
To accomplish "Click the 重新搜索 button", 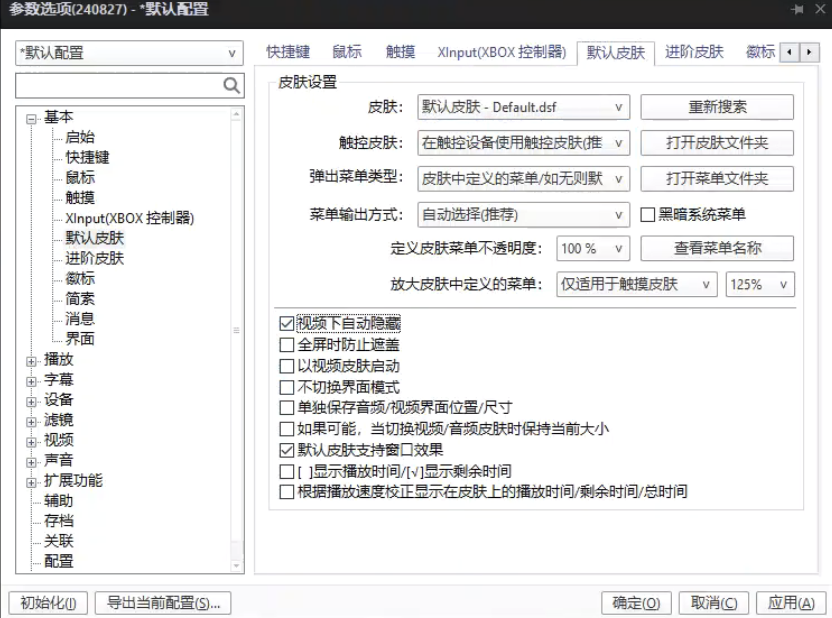I will [717, 107].
